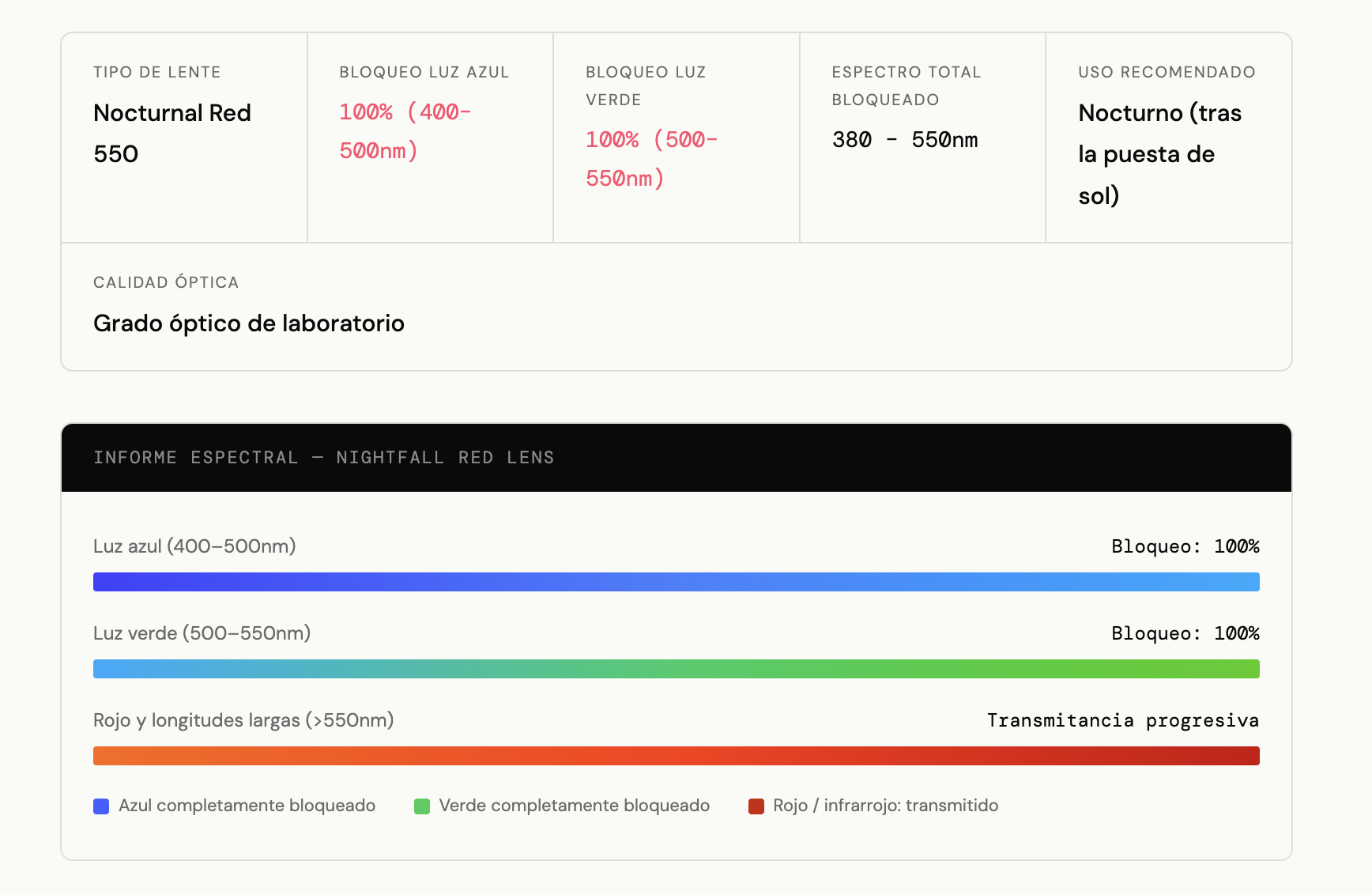
Task: Click the Informe Espectral black header
Action: tap(677, 458)
